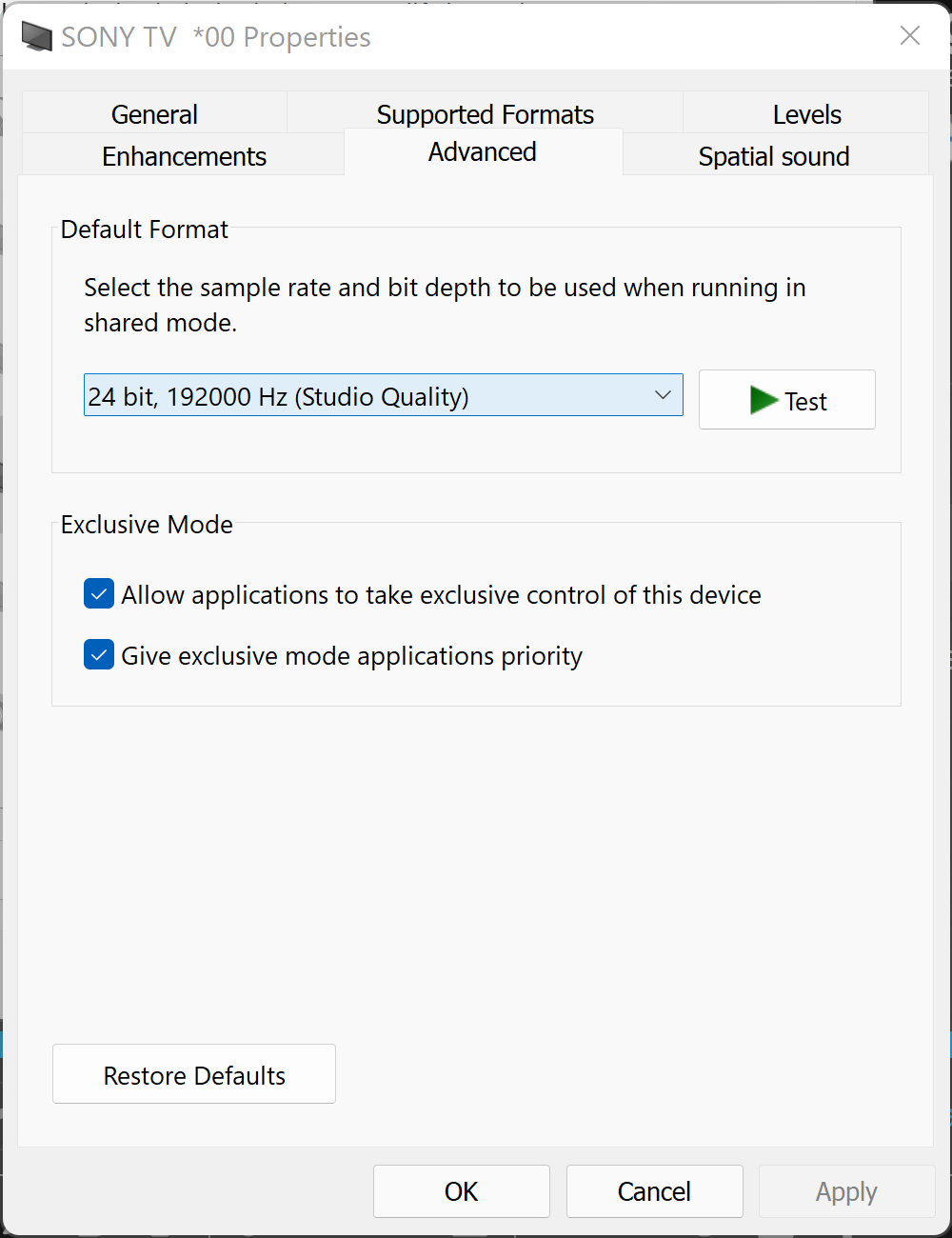Click the Restore Defaults button
The width and height of the screenshot is (952, 1238).
(x=194, y=1074)
